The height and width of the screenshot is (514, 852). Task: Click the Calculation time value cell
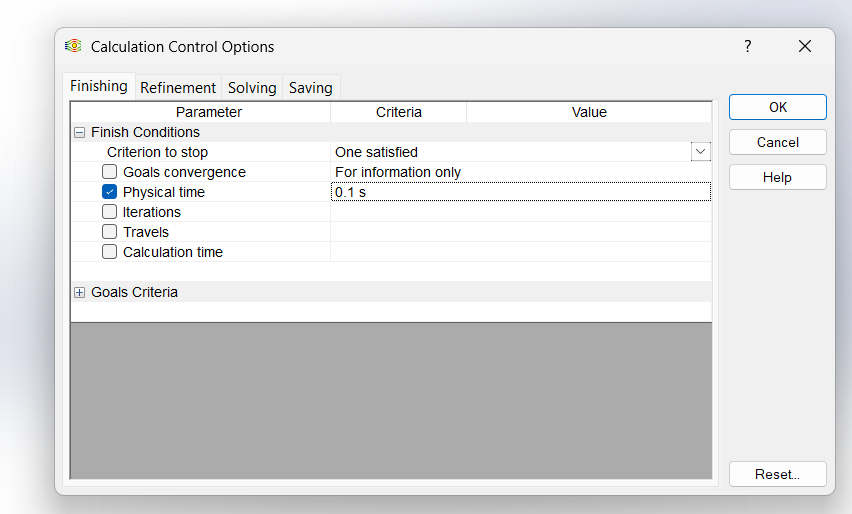click(521, 252)
